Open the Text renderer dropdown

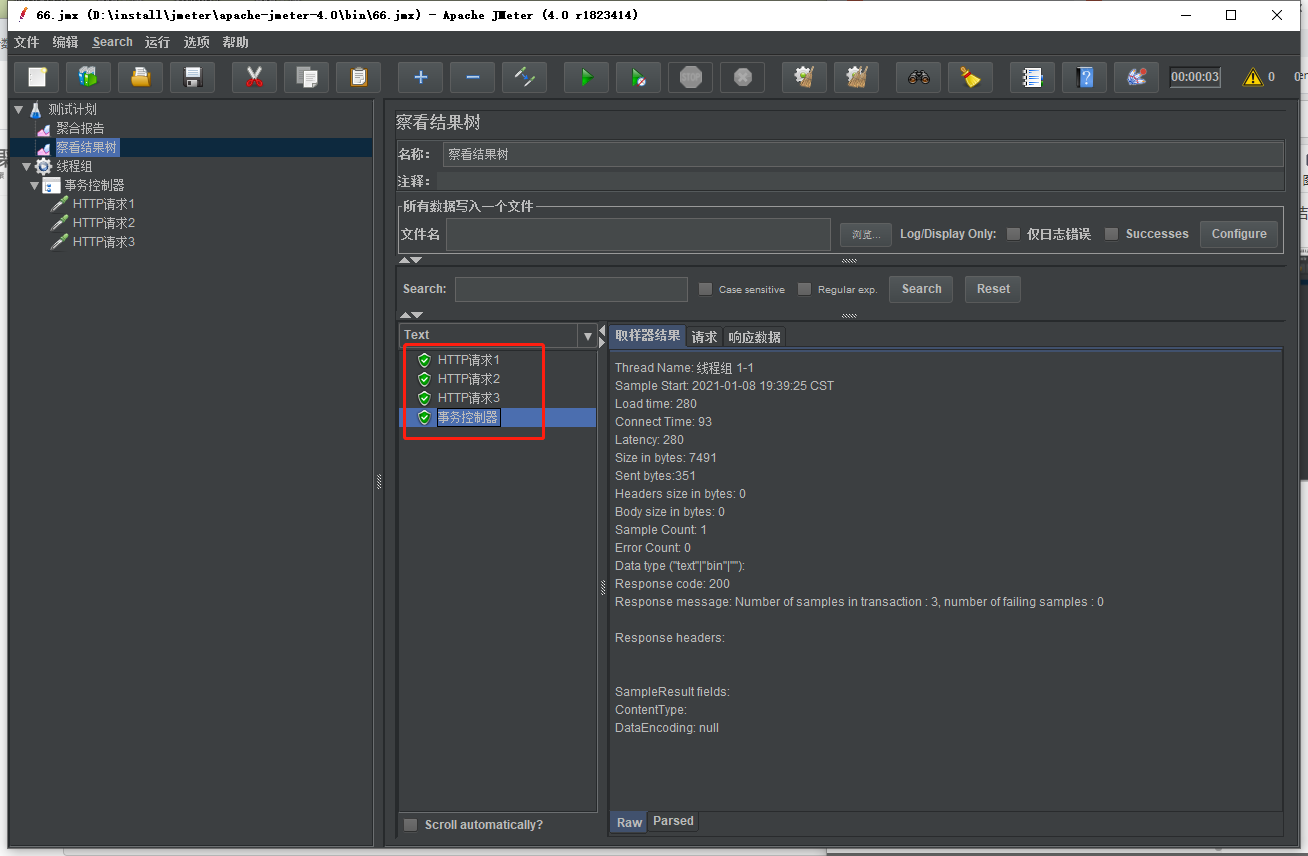coord(587,336)
